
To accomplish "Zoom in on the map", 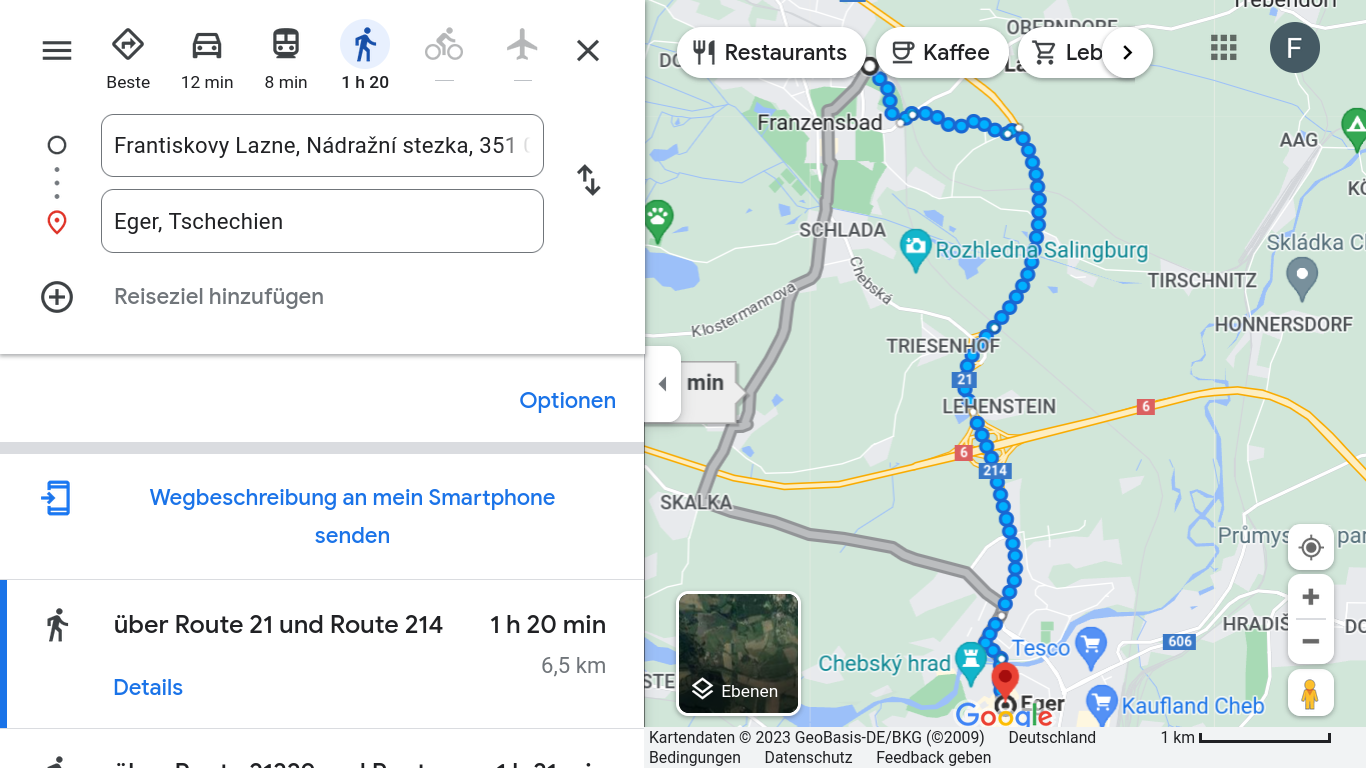I will [1310, 598].
